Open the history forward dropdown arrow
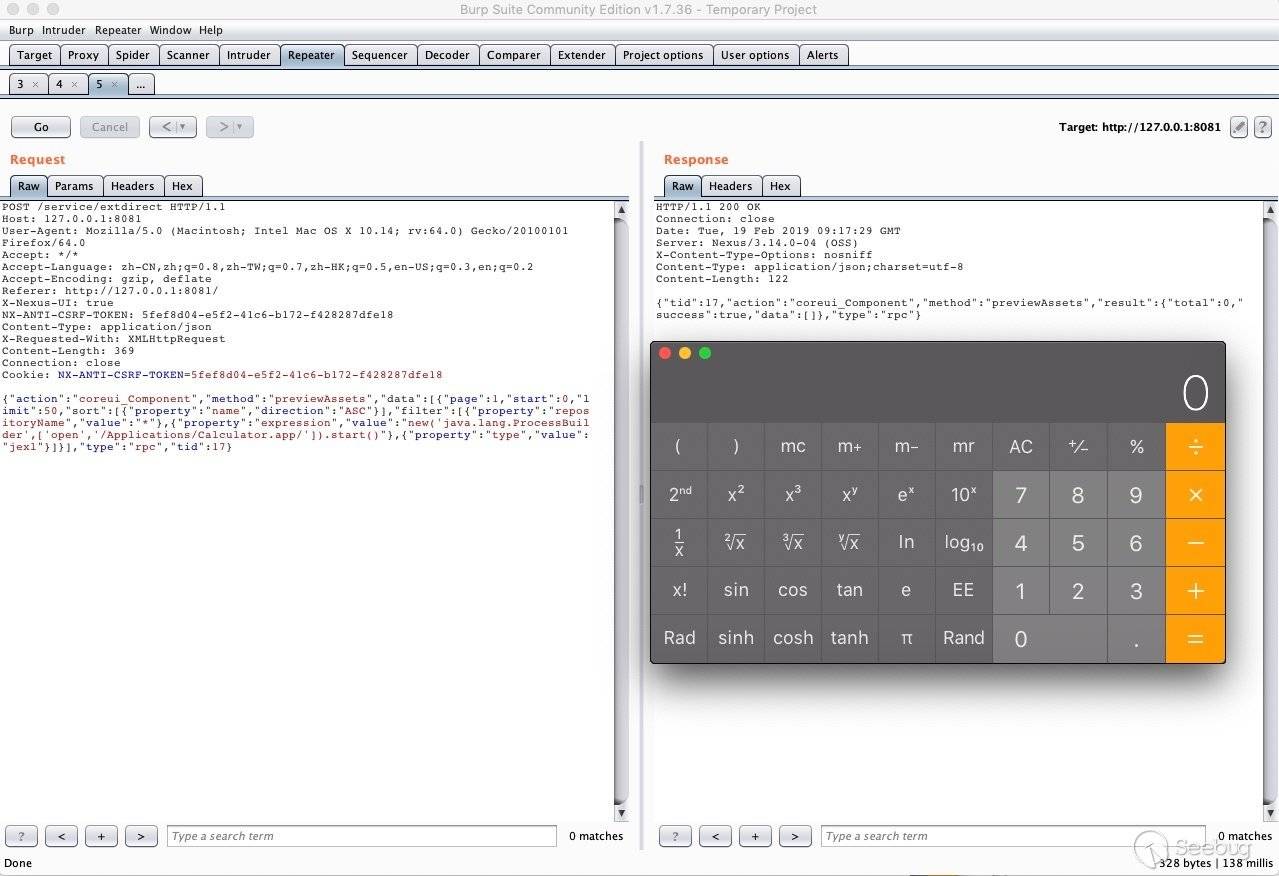The height and width of the screenshot is (876, 1279). [239, 127]
